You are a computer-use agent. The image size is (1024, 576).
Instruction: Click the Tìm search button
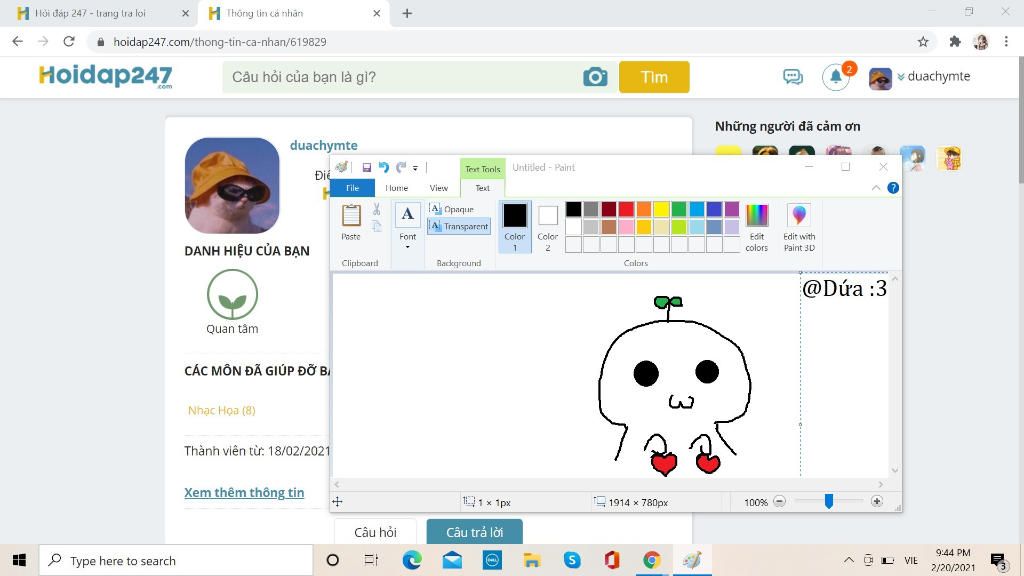tap(654, 77)
